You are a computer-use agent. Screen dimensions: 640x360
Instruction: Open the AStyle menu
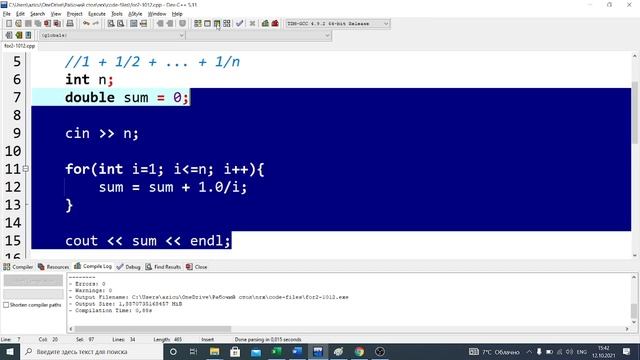coord(135,14)
